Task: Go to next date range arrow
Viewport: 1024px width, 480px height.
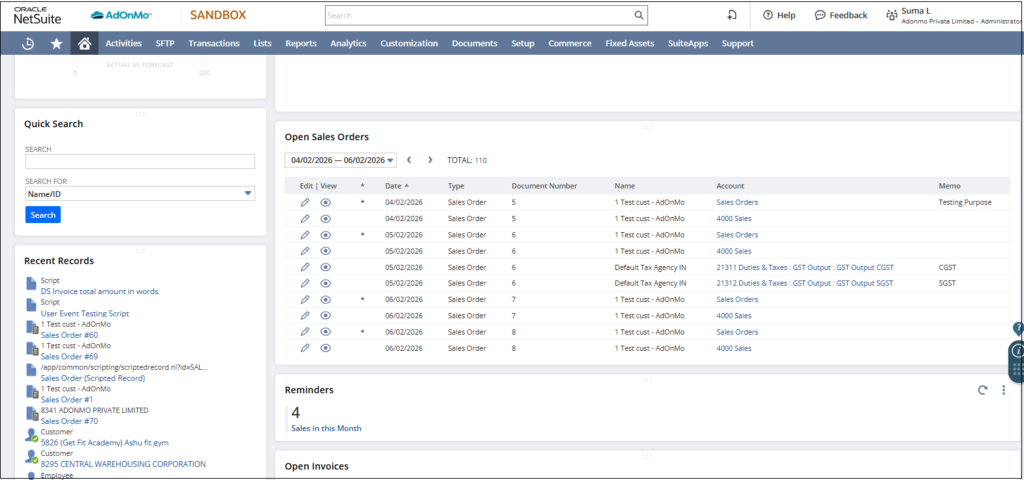Action: [x=430, y=160]
